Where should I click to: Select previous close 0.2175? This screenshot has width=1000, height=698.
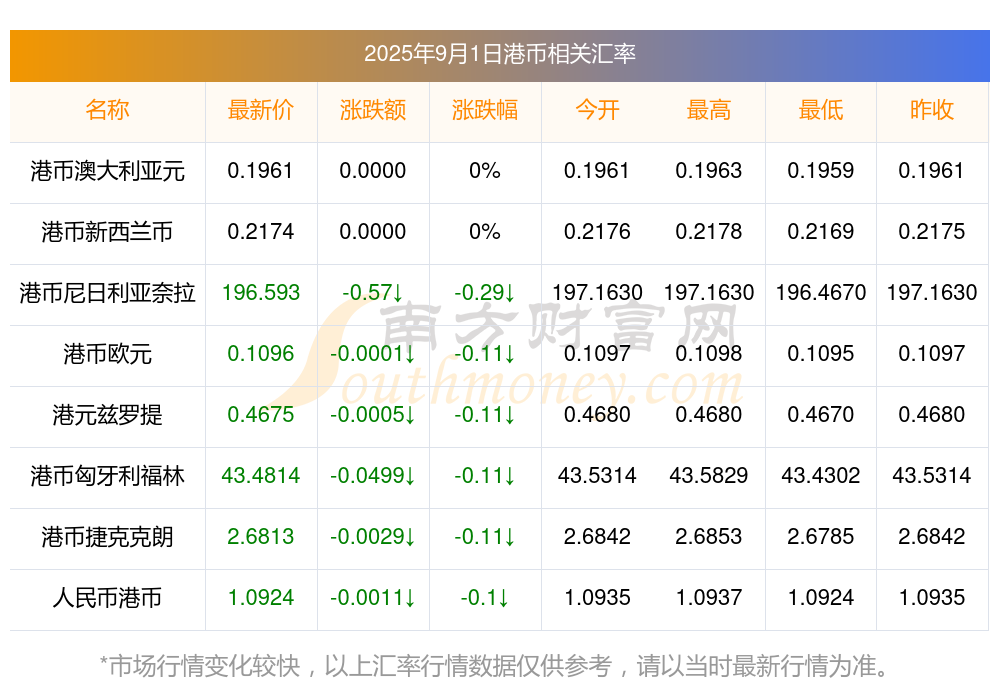(932, 232)
